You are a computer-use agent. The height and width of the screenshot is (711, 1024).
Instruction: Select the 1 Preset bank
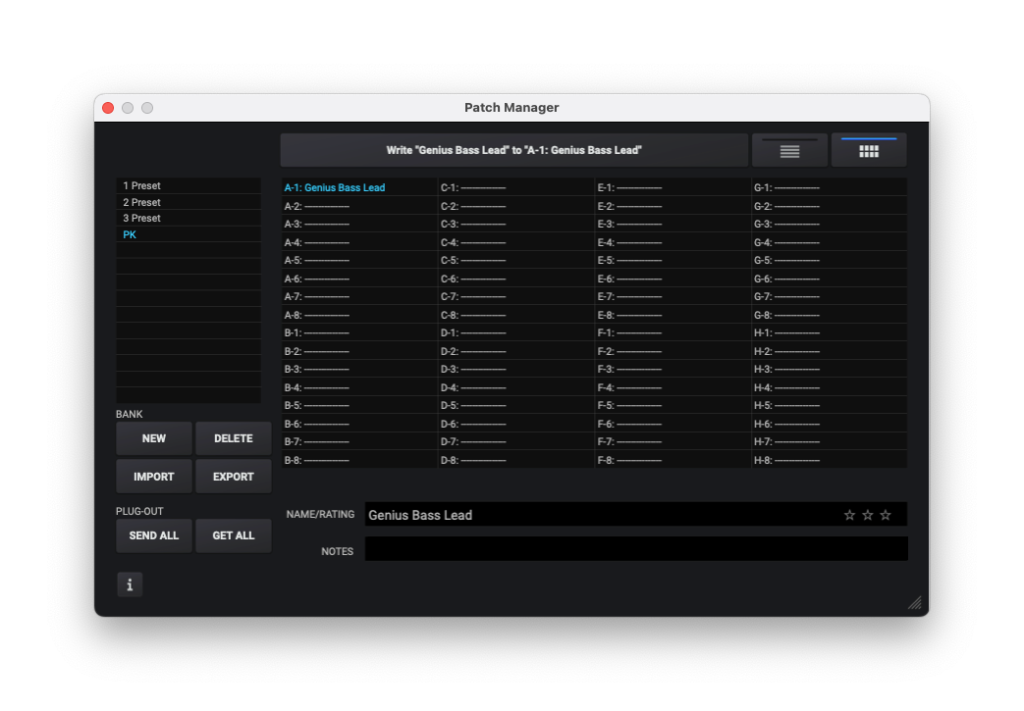(x=142, y=186)
